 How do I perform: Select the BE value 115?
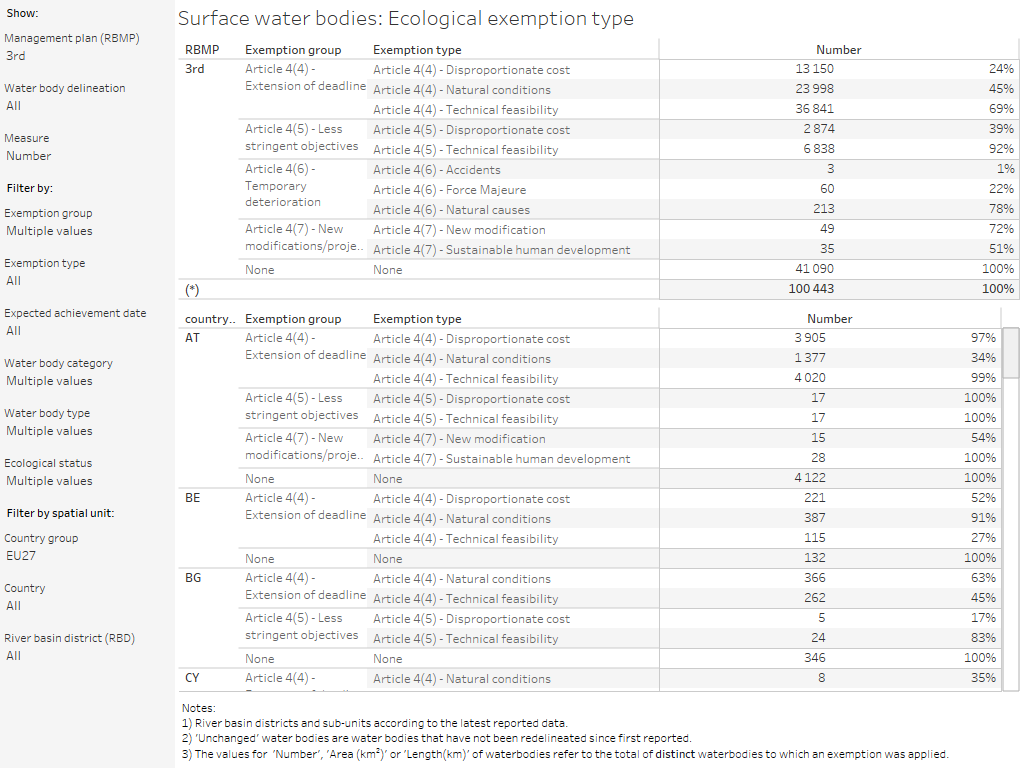(814, 538)
